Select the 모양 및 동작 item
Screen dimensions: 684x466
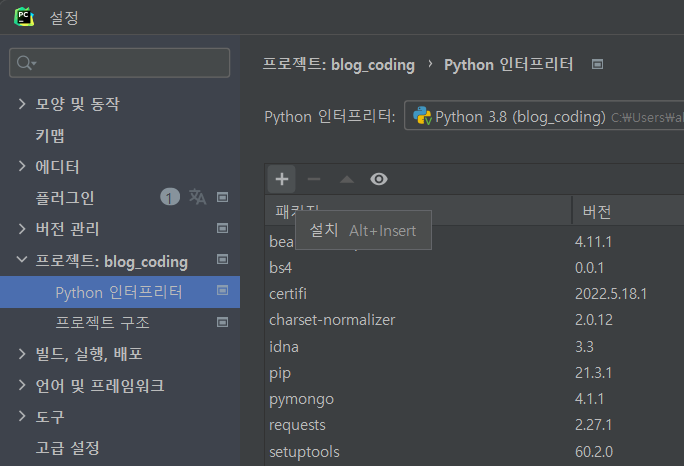[x=77, y=104]
